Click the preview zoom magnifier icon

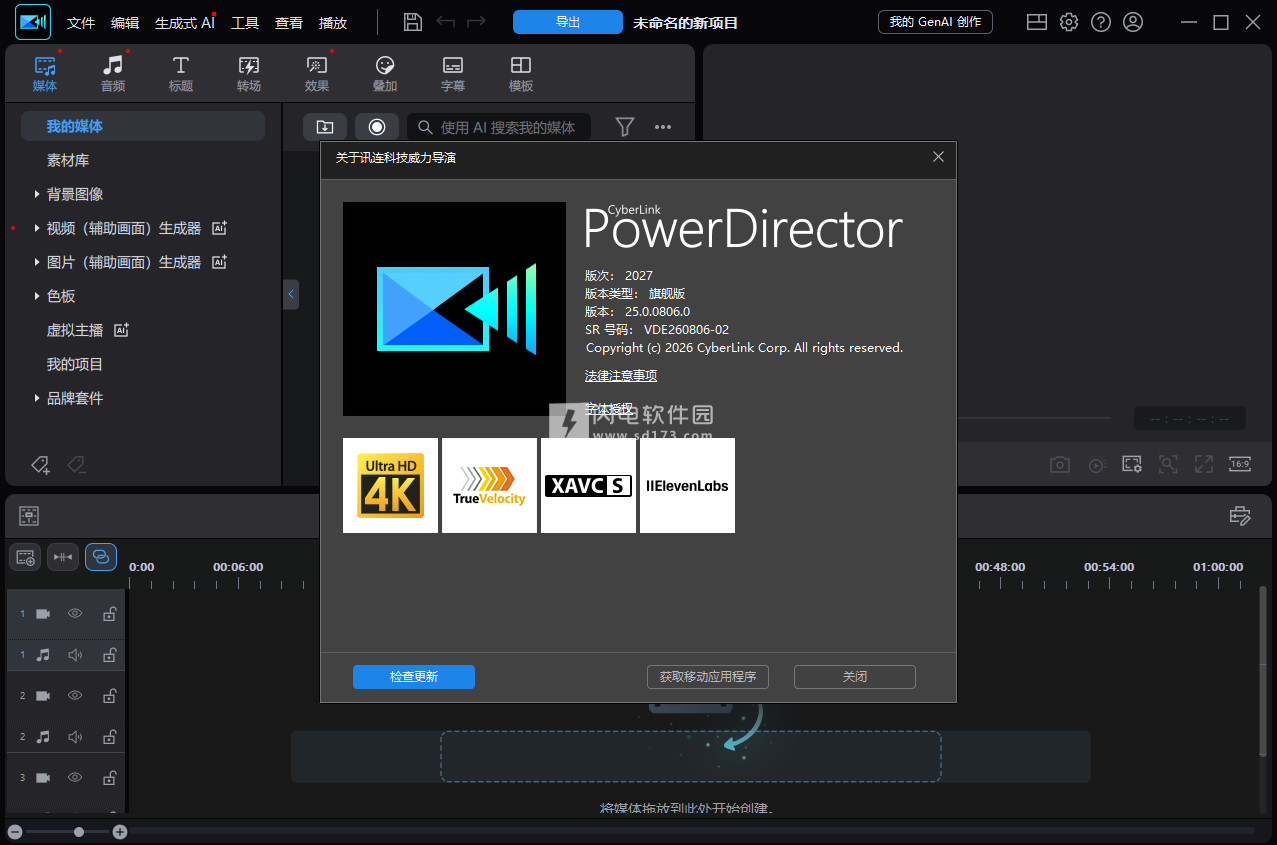[1168, 464]
